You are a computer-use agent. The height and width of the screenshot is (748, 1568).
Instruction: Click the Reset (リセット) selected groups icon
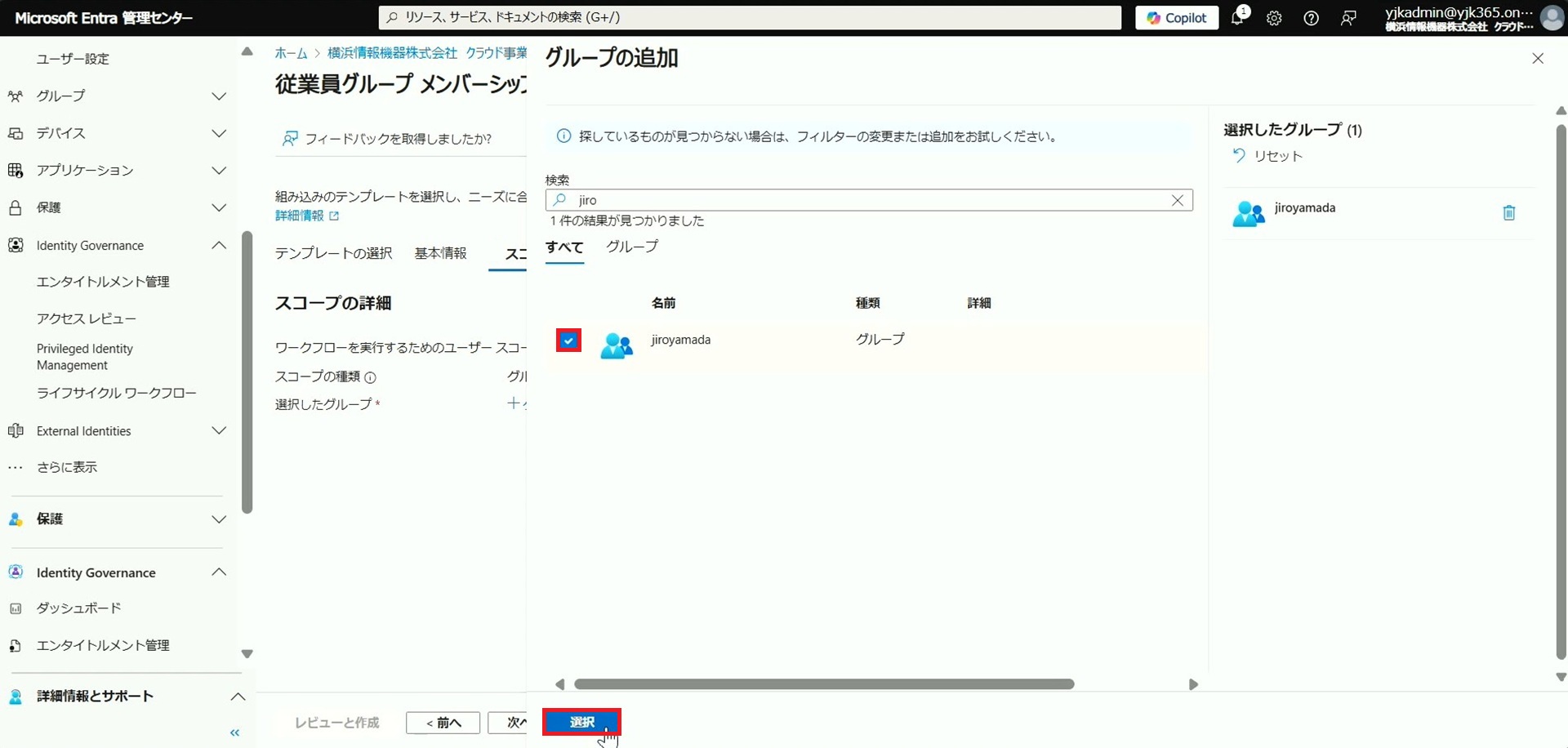tap(1239, 156)
